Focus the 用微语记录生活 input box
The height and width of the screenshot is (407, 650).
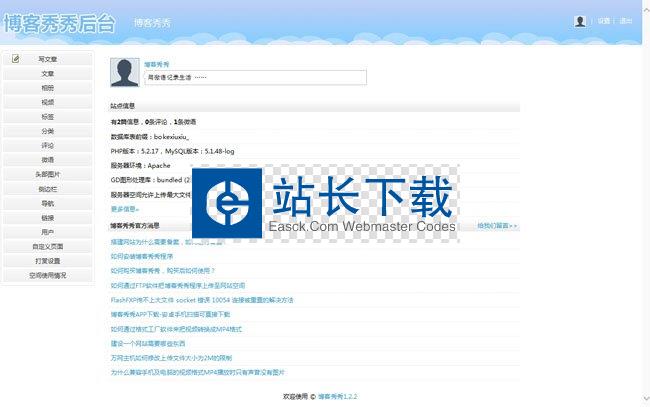[x=255, y=78]
